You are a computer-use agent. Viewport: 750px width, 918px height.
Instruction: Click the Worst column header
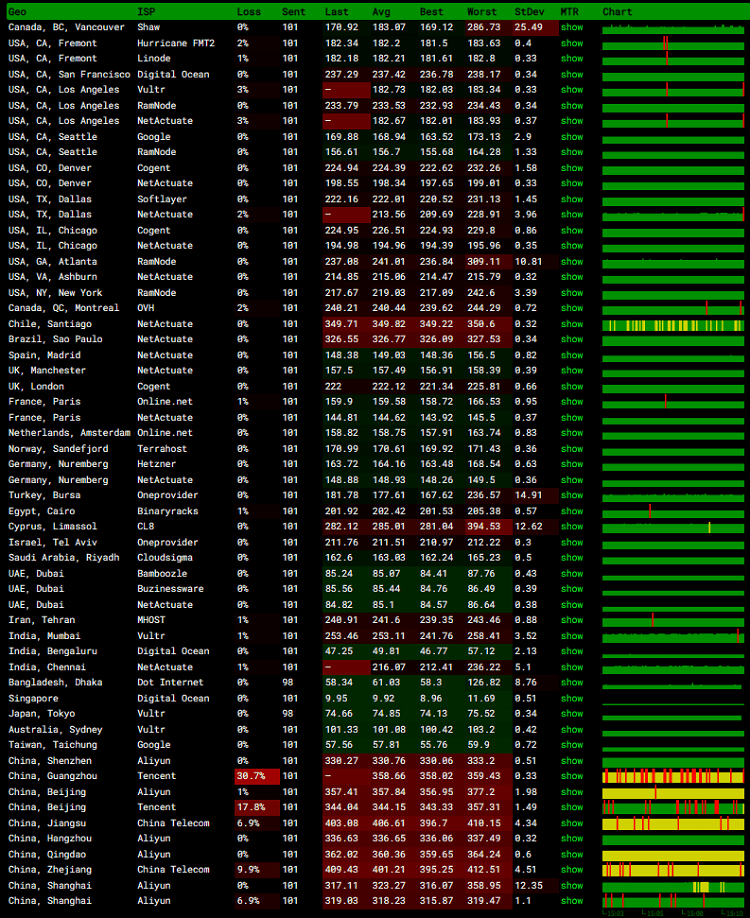[481, 12]
